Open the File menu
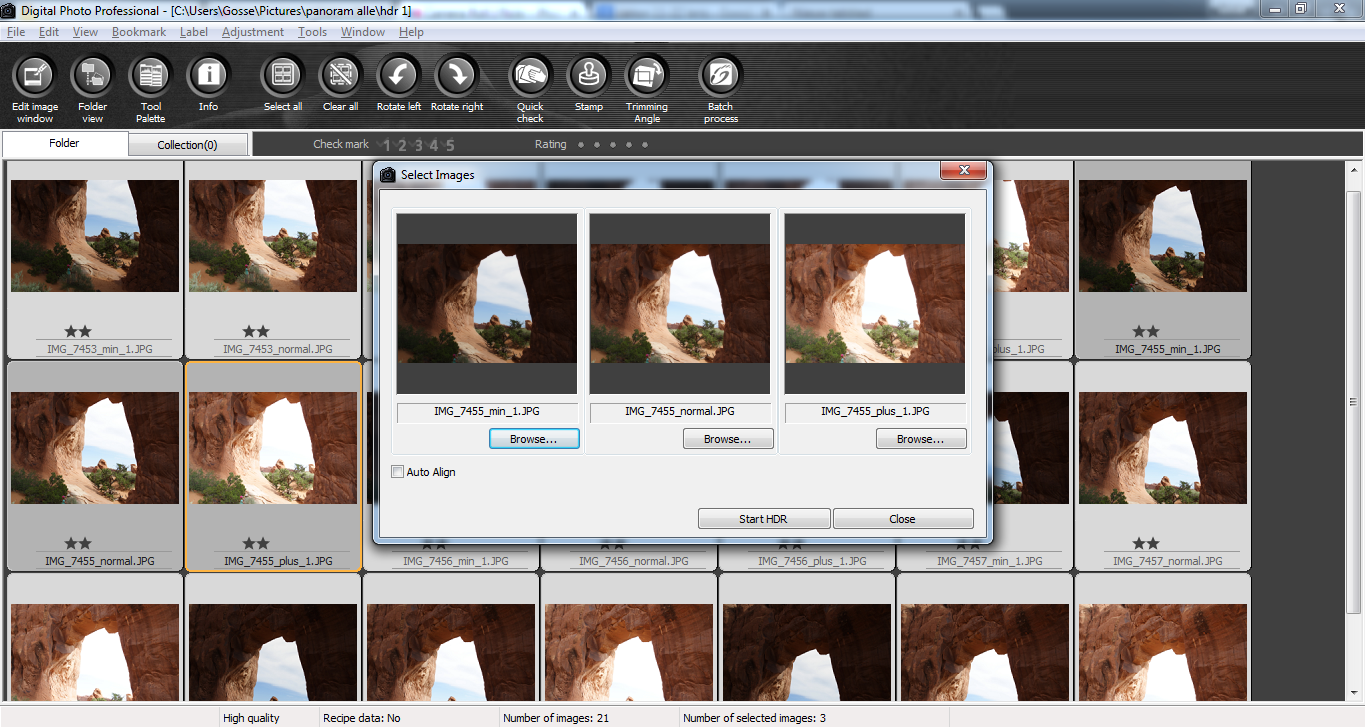 click(x=16, y=32)
